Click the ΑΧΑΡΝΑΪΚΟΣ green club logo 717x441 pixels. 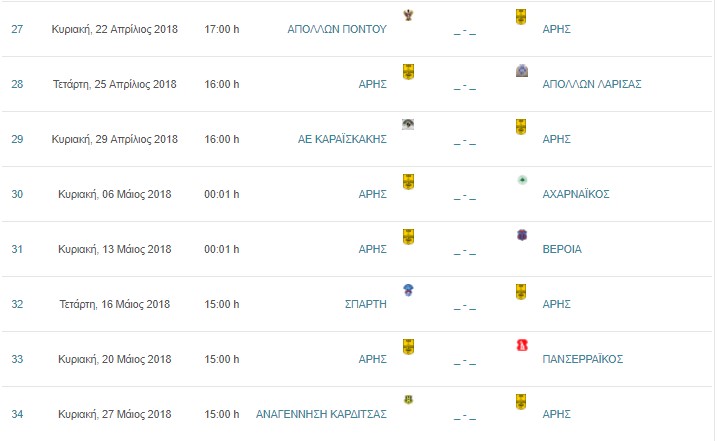click(522, 180)
